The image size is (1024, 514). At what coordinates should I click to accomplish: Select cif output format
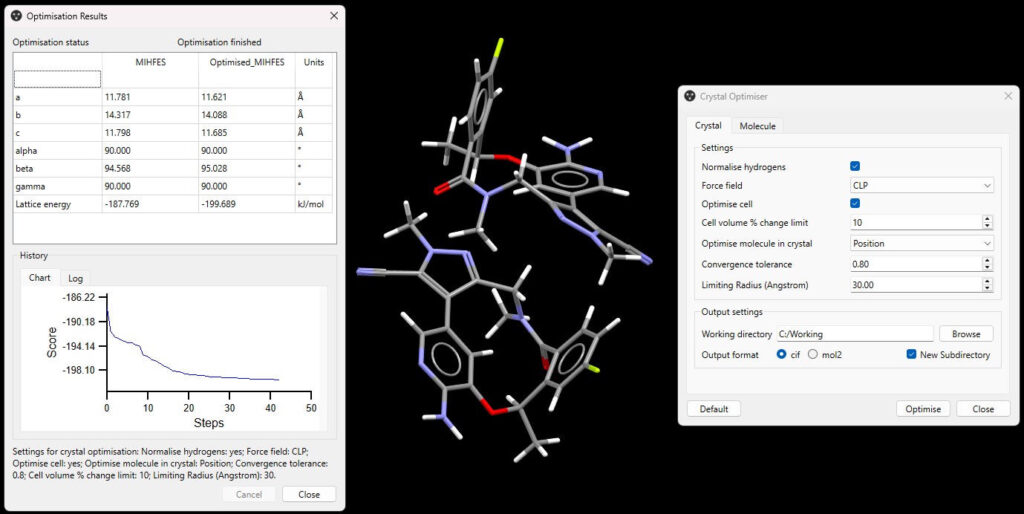[781, 354]
